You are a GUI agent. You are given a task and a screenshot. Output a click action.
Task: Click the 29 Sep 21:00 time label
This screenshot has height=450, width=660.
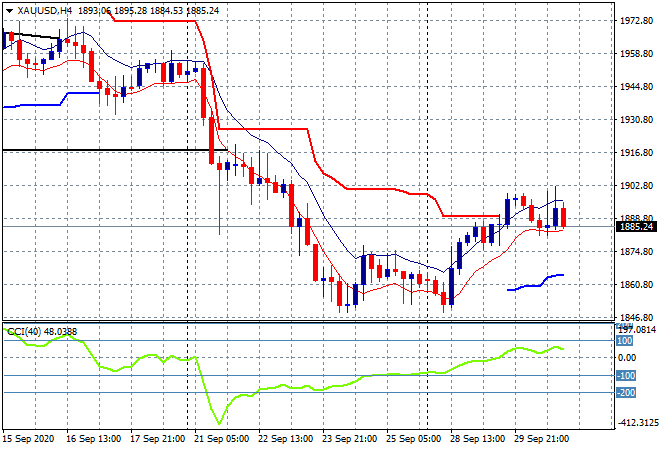(541, 439)
